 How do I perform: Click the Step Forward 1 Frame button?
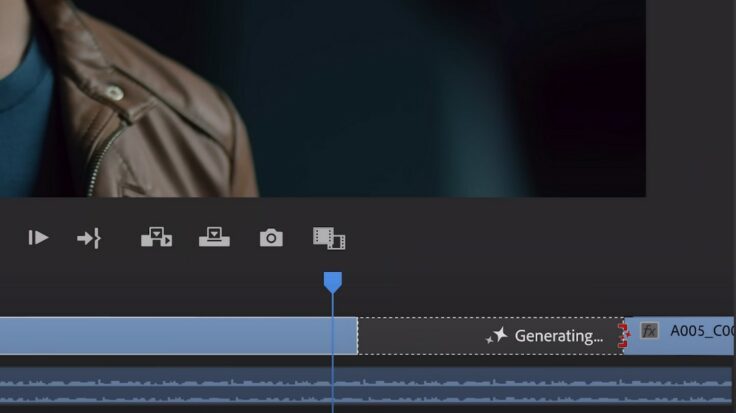point(38,237)
